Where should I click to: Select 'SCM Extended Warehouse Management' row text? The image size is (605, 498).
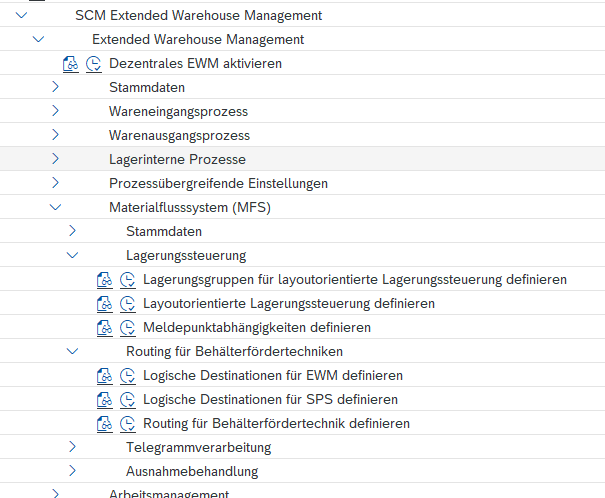[198, 15]
